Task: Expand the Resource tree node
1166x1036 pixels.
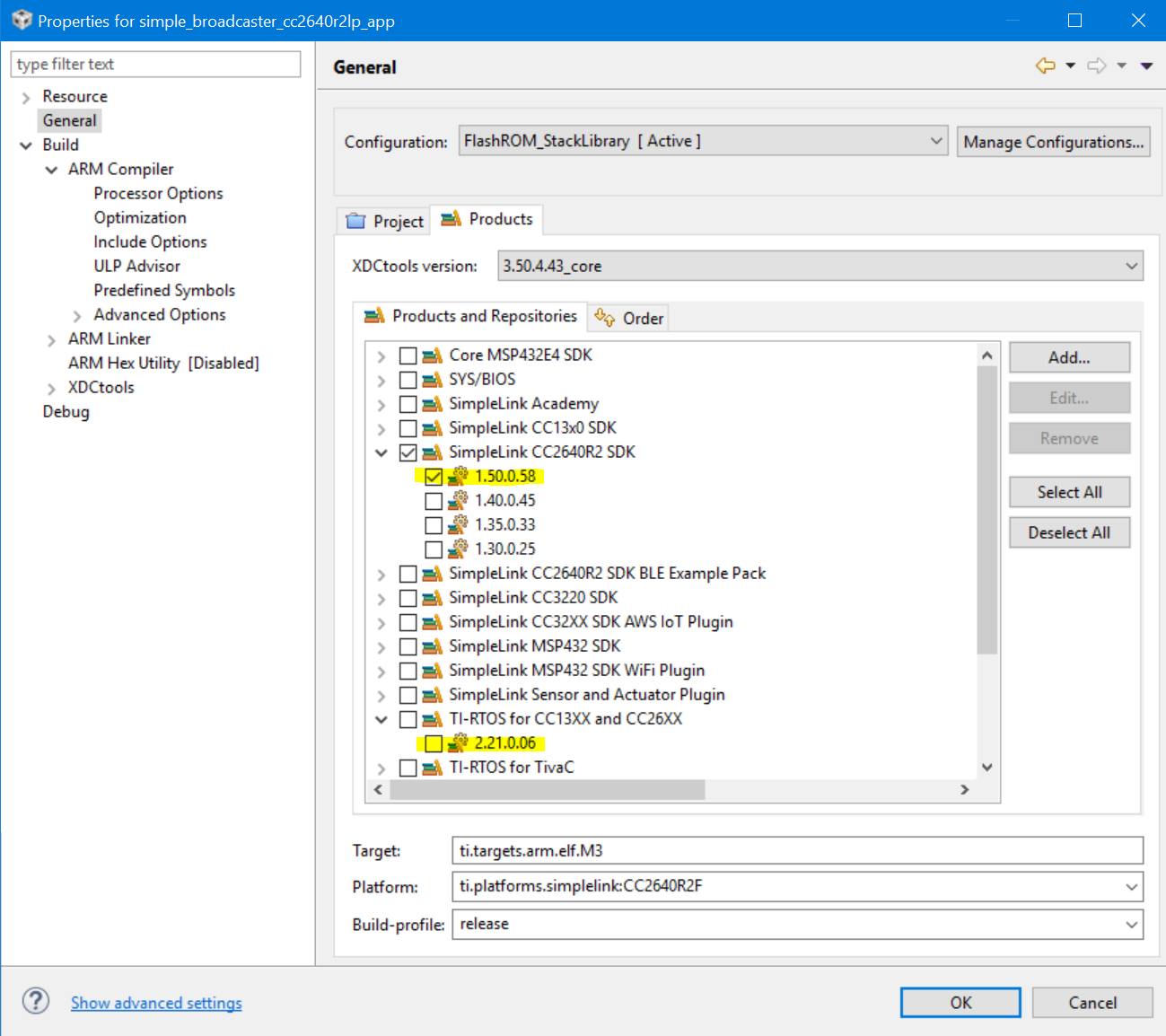Action: point(26,97)
